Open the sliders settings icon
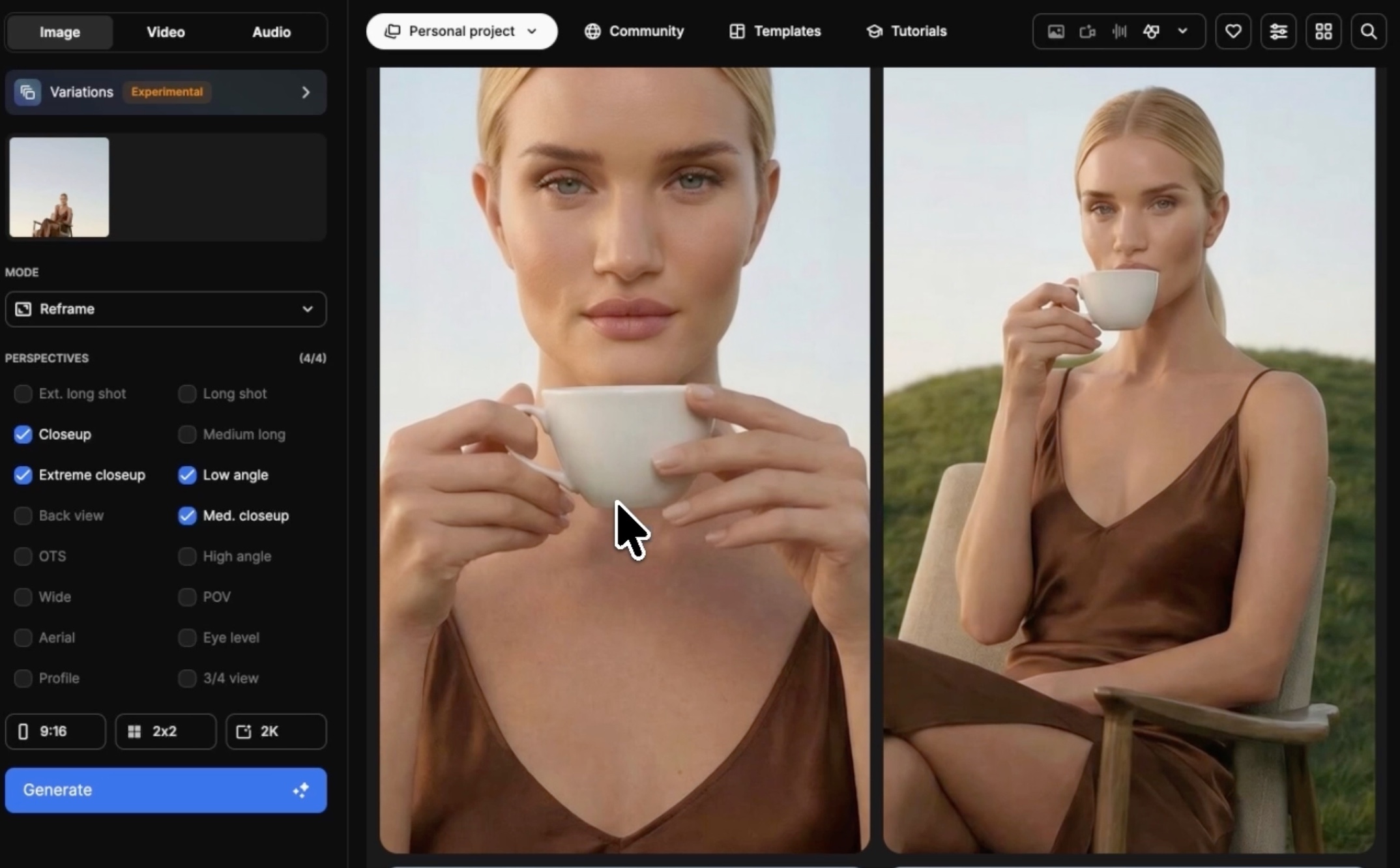 (x=1278, y=31)
